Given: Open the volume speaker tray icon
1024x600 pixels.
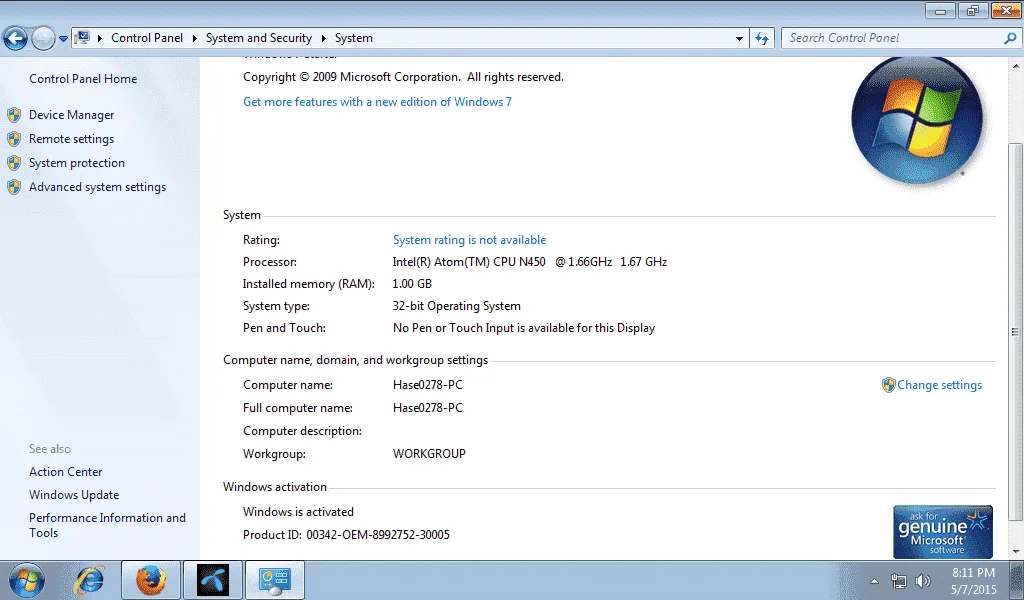Looking at the screenshot, I should [922, 581].
